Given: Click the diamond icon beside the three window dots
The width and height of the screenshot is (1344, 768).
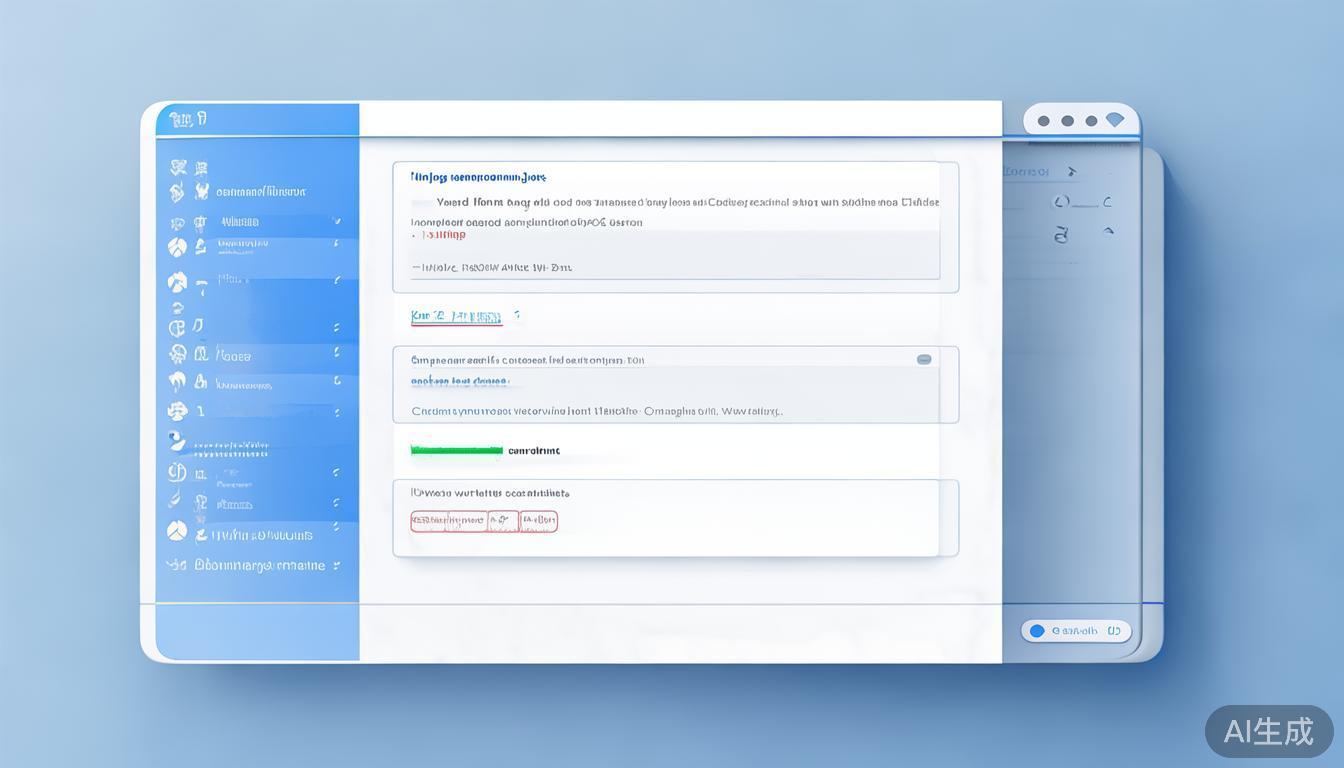Looking at the screenshot, I should [x=1115, y=120].
